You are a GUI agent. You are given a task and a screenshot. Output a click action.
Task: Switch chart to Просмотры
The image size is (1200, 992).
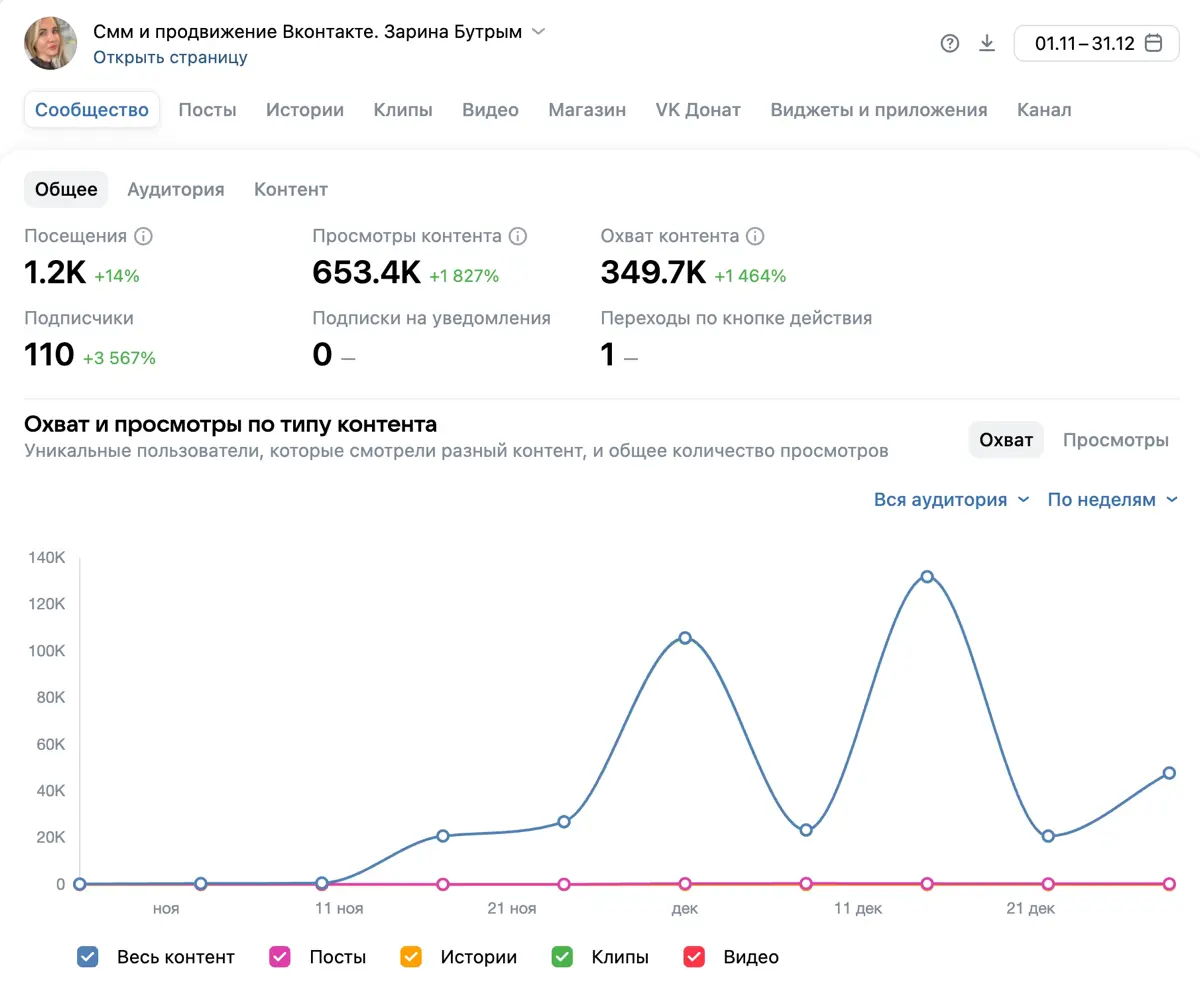(x=1116, y=440)
